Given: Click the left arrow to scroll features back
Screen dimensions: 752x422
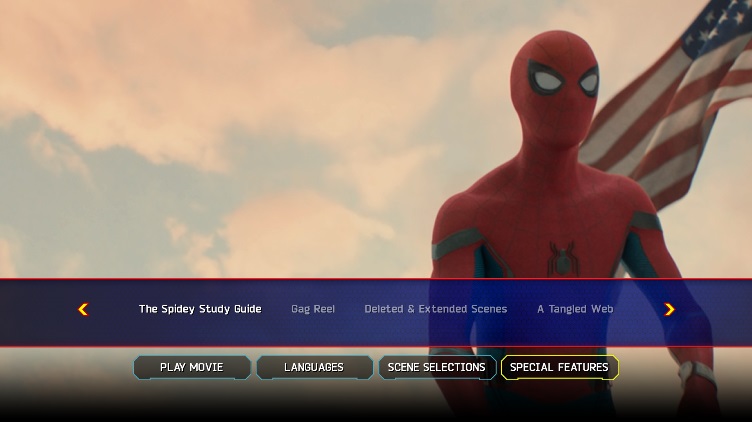Looking at the screenshot, I should click(83, 309).
